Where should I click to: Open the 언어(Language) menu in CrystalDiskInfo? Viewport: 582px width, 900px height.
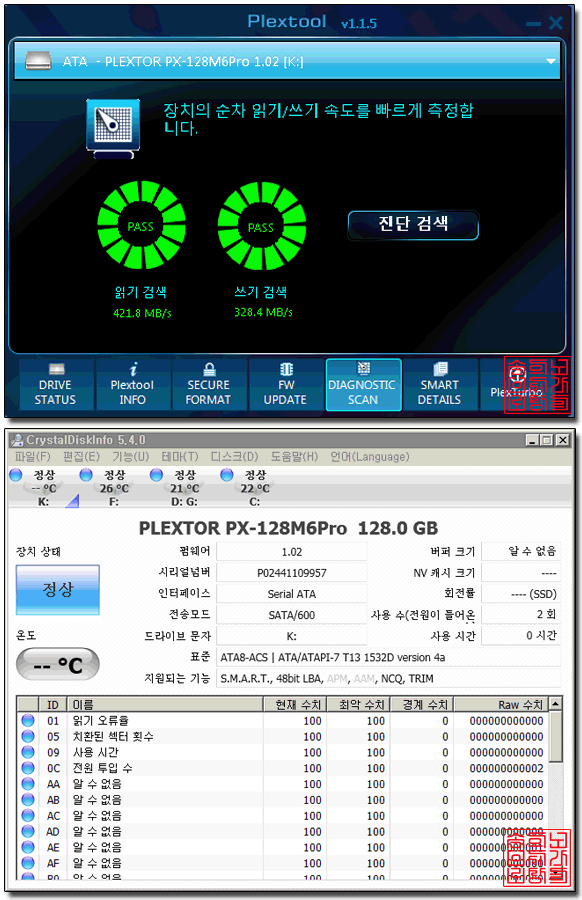[370, 456]
